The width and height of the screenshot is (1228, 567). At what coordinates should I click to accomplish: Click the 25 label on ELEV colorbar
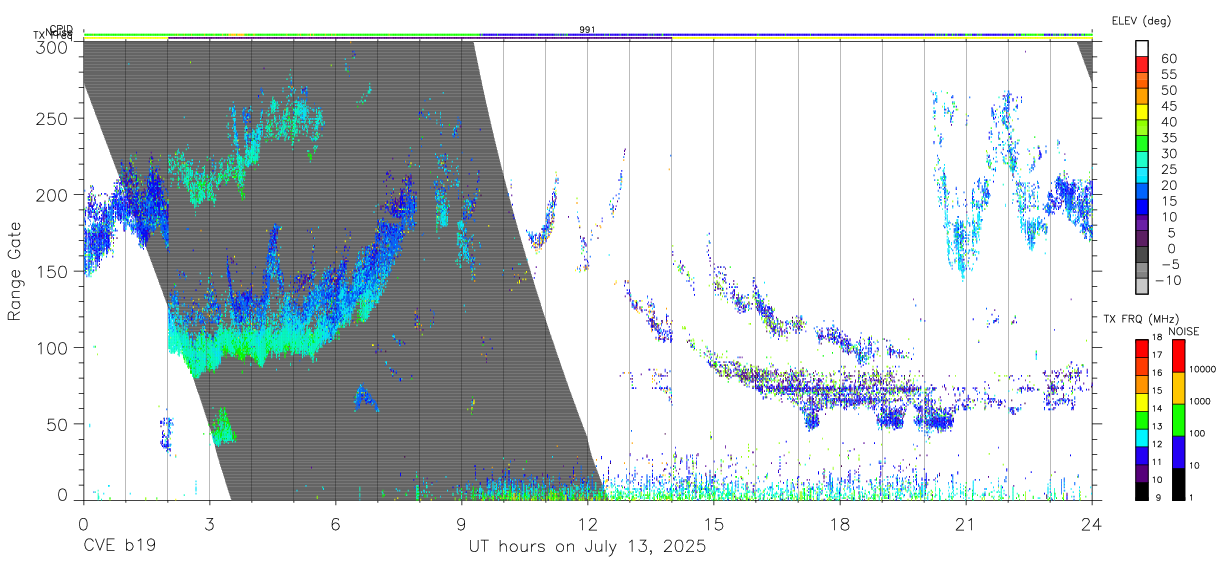1168,170
